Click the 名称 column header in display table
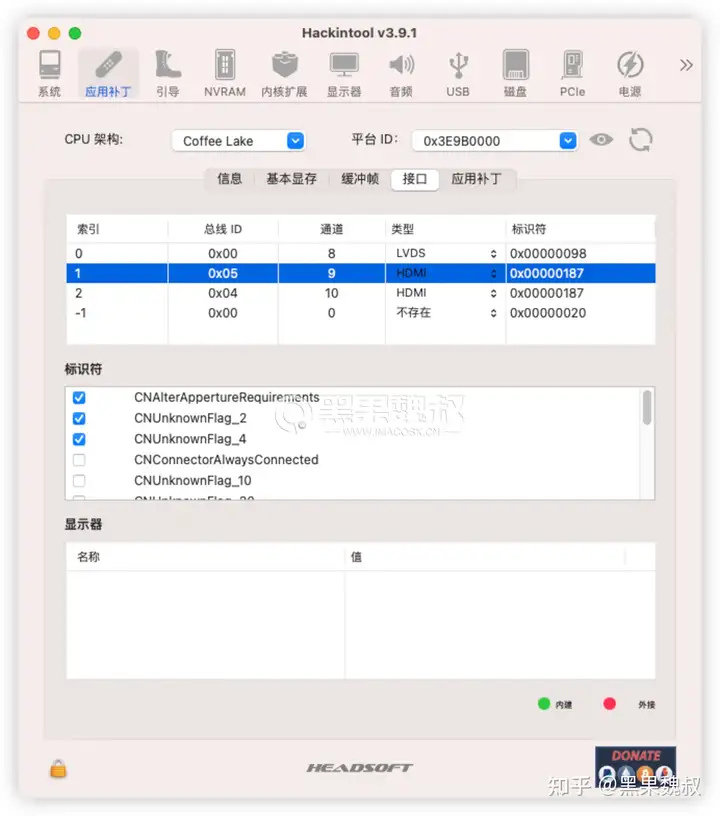The height and width of the screenshot is (816, 720). pos(205,557)
